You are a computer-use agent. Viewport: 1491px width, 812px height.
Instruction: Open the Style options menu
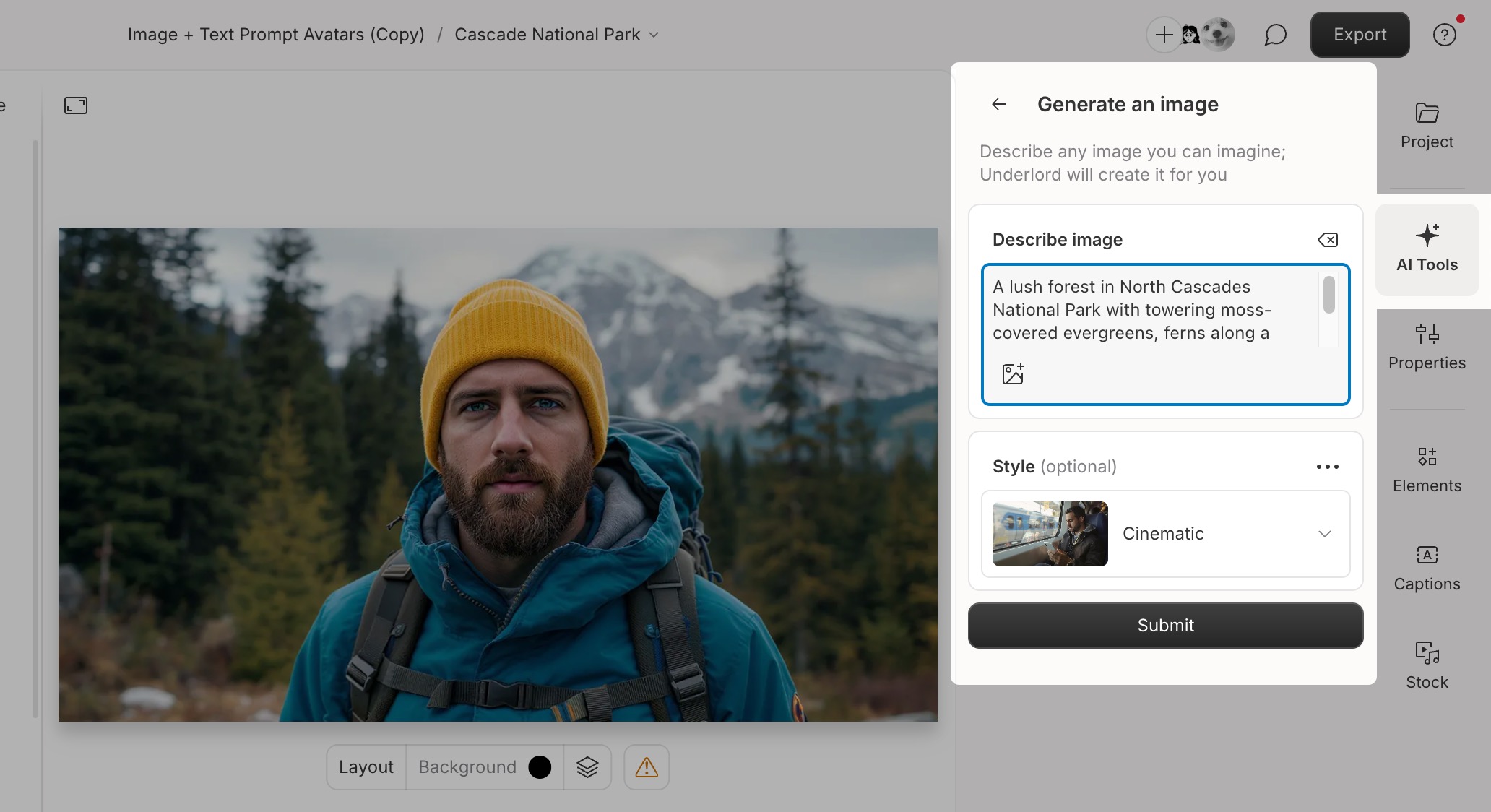[1327, 466]
